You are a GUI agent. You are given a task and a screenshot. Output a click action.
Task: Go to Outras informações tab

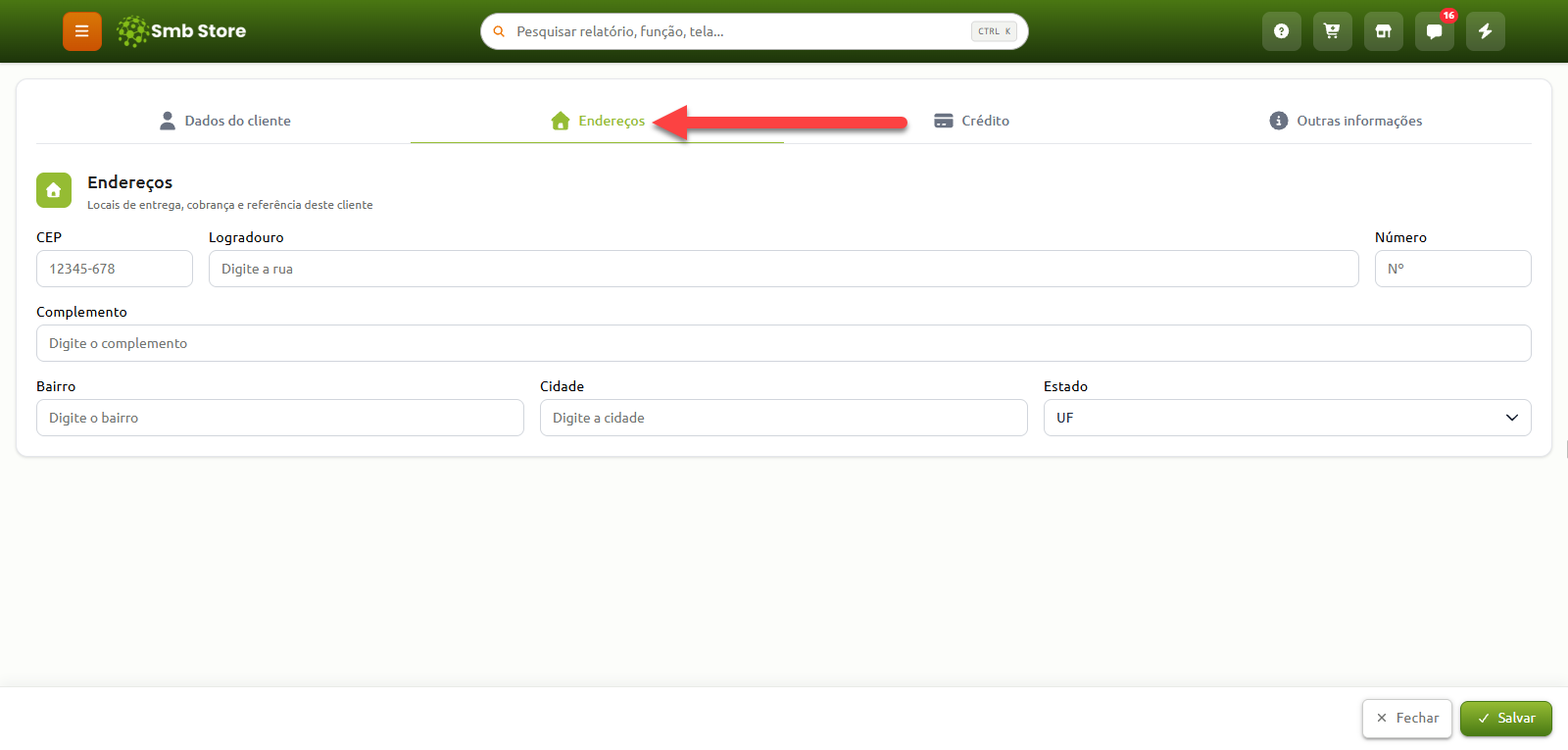(1345, 121)
